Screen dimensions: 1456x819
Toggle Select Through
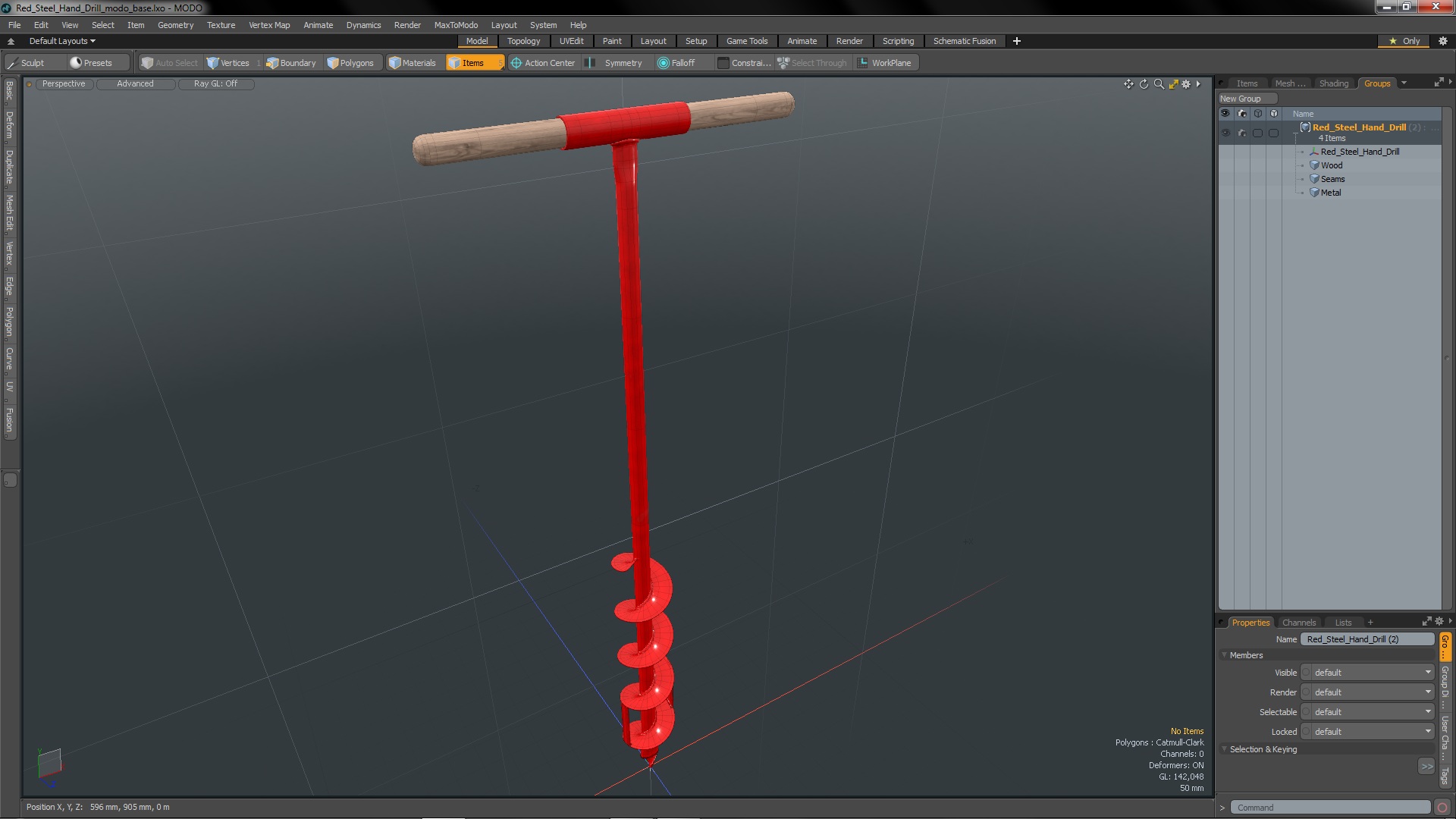click(812, 63)
